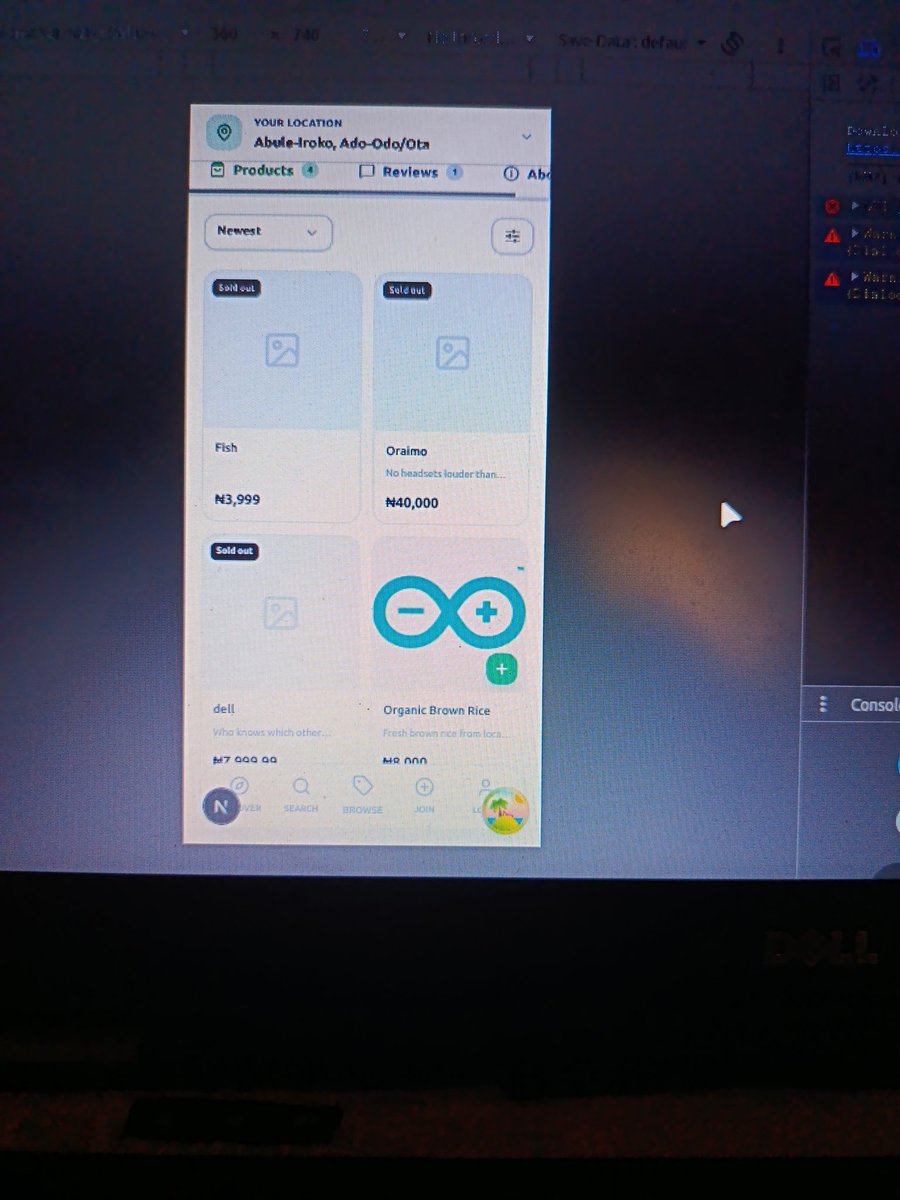Select the Oraimo product title
This screenshot has height=1200, width=900.
406,451
